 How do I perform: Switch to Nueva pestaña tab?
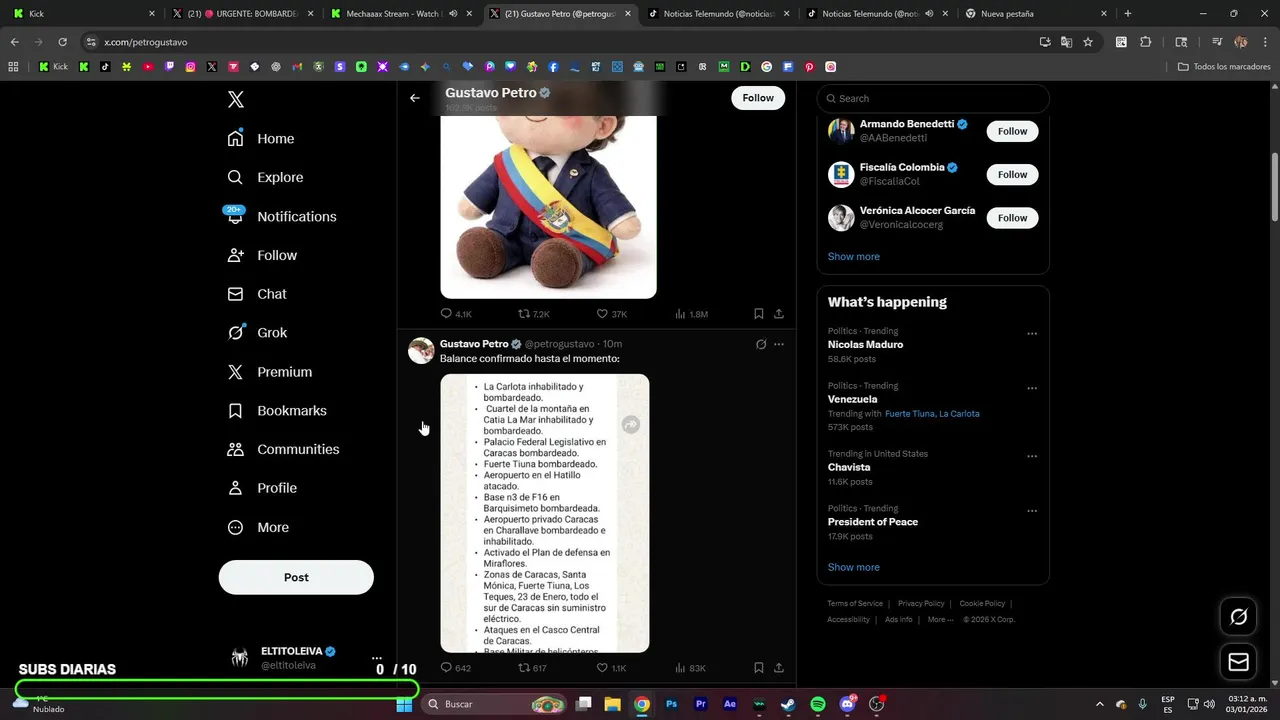pyautogui.click(x=1036, y=14)
